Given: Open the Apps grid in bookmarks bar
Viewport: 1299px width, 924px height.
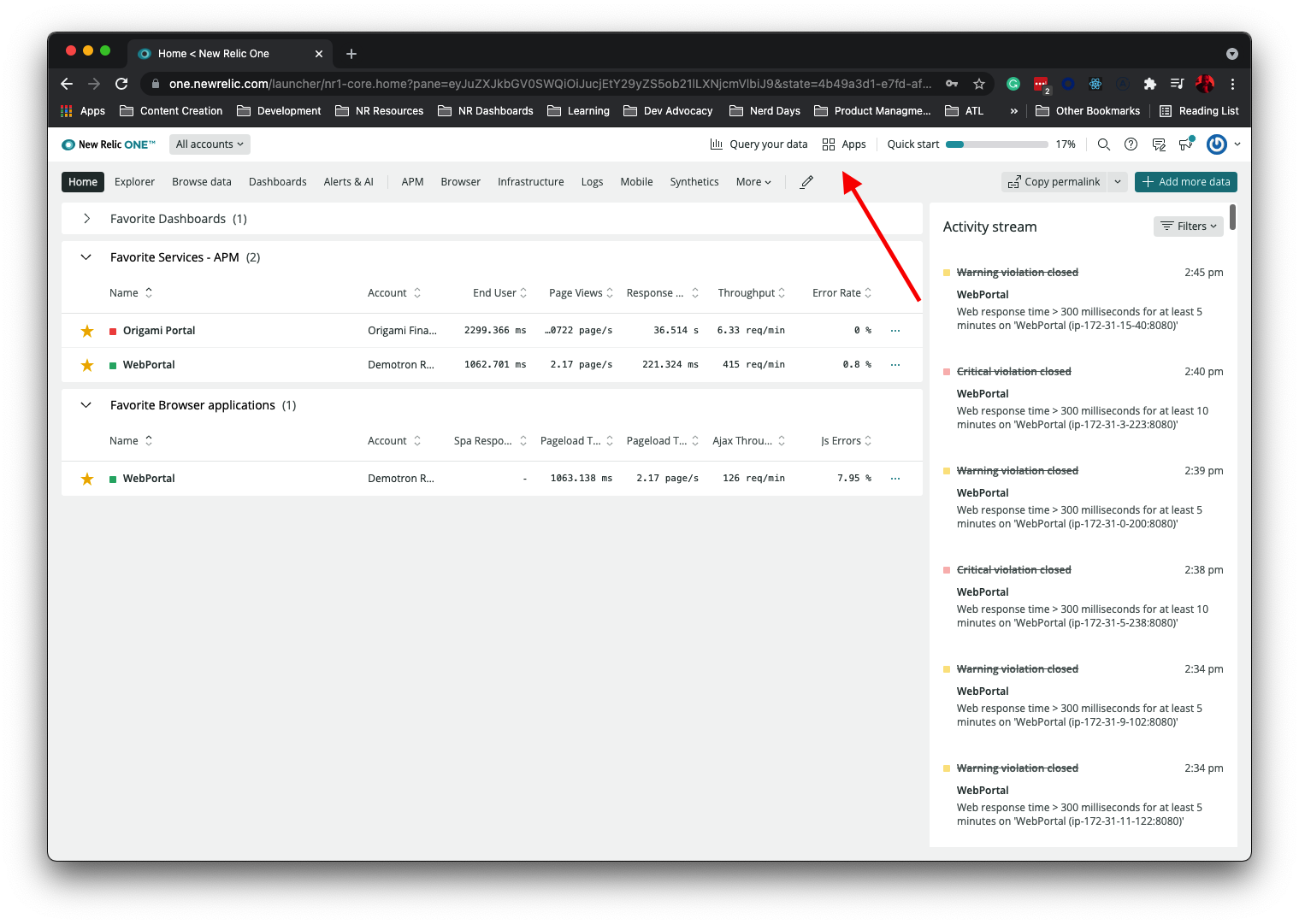Looking at the screenshot, I should click(x=83, y=111).
